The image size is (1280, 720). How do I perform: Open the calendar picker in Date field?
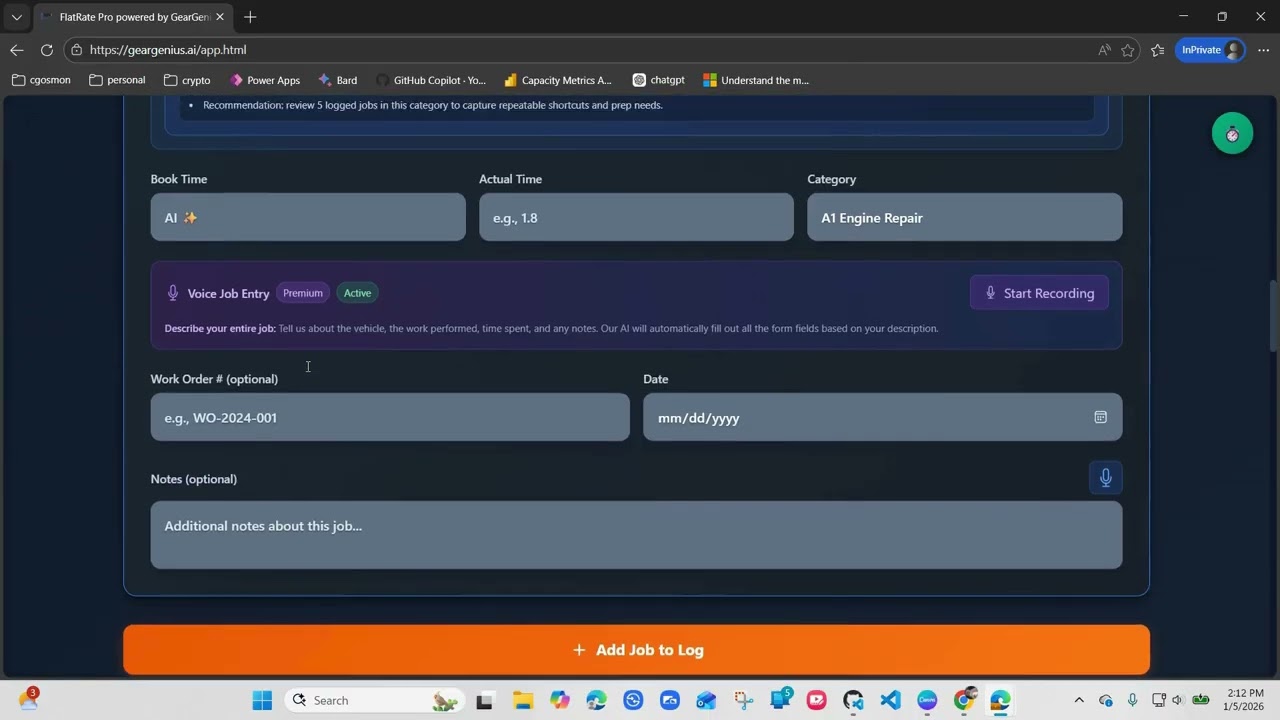click(x=1100, y=417)
